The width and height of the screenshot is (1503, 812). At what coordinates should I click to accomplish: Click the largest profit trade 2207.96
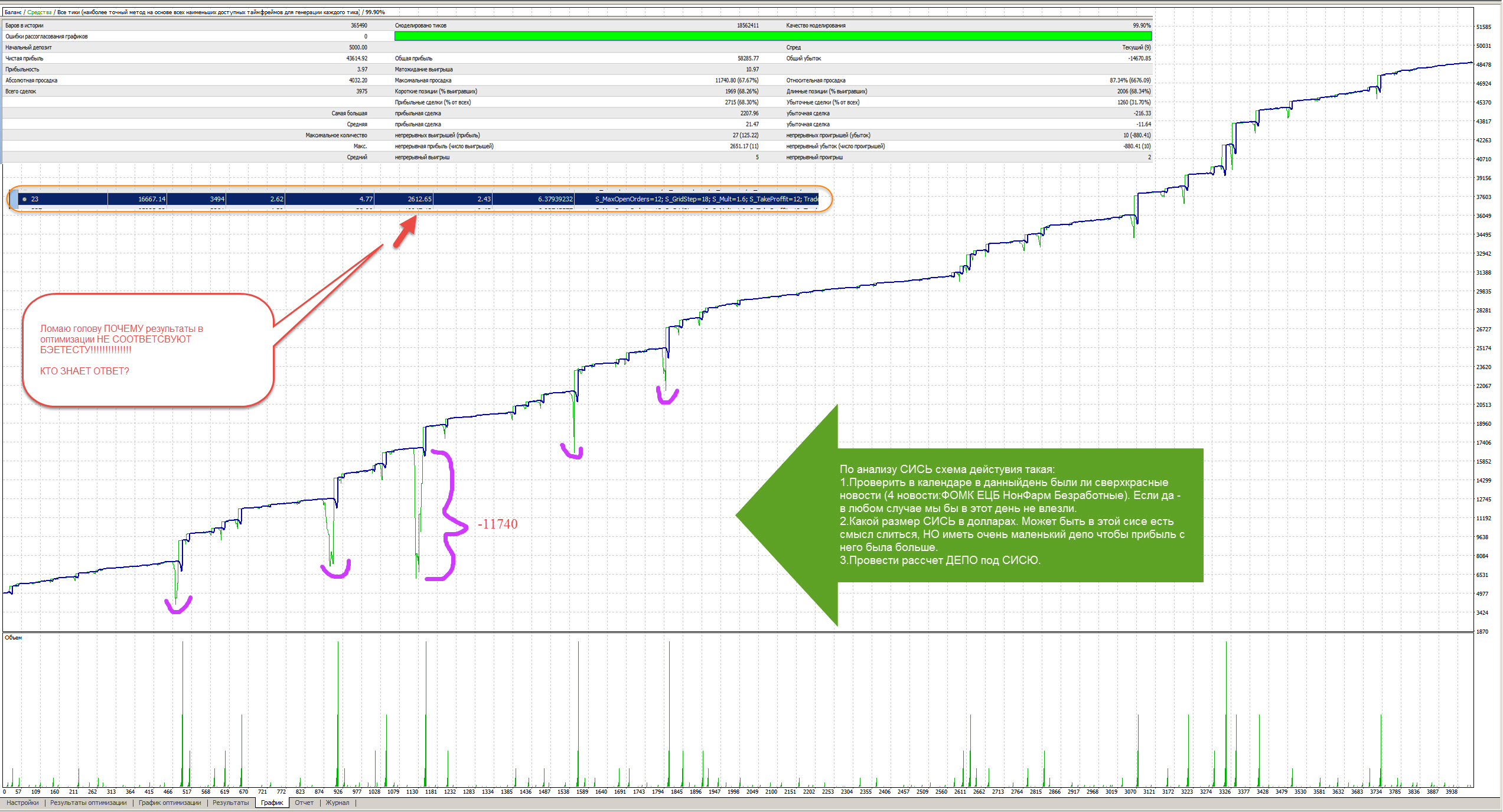click(749, 113)
